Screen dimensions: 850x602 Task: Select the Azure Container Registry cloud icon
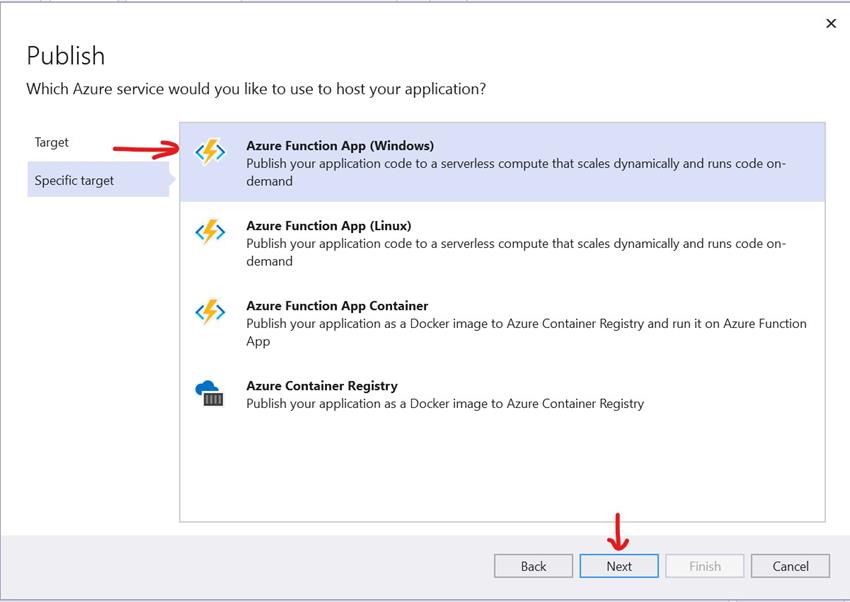(210, 392)
